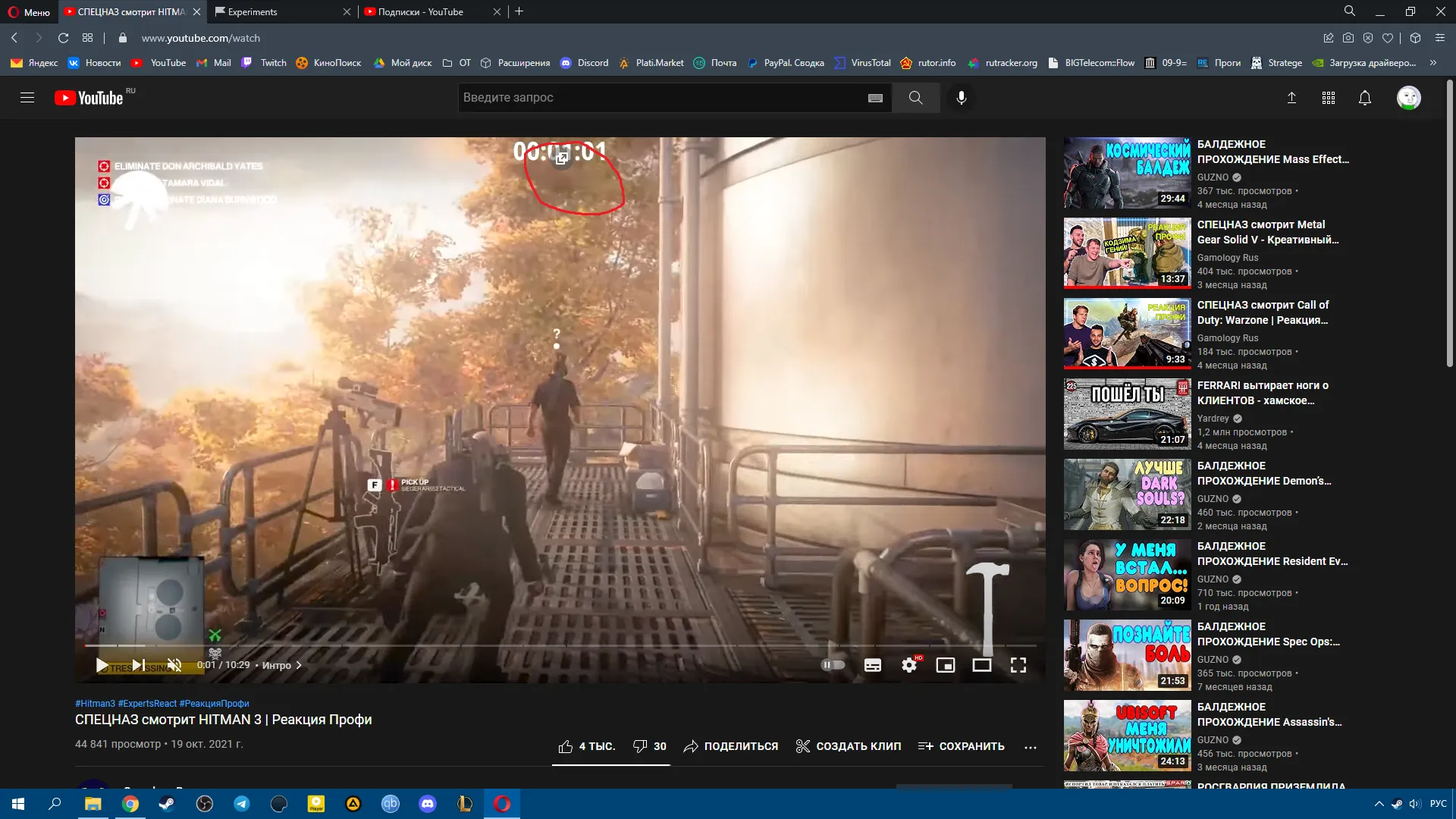Open the VirusTotal bookmark
Viewport: 1456px width, 819px height.
pos(863,63)
